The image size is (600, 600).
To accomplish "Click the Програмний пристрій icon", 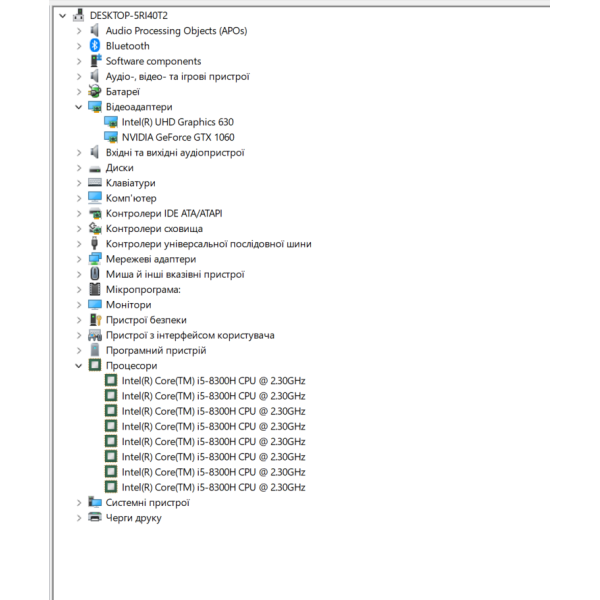I will (x=95, y=350).
